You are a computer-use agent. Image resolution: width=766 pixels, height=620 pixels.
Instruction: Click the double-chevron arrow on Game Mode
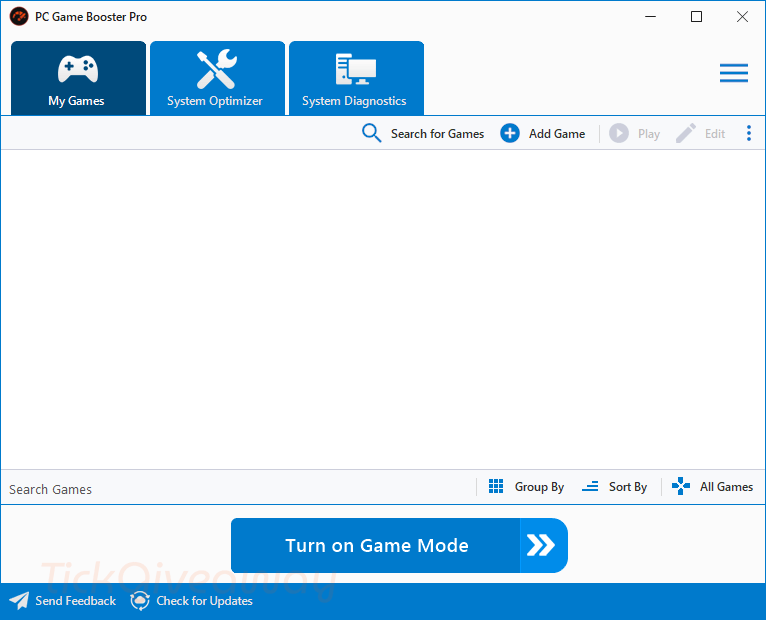(541, 545)
